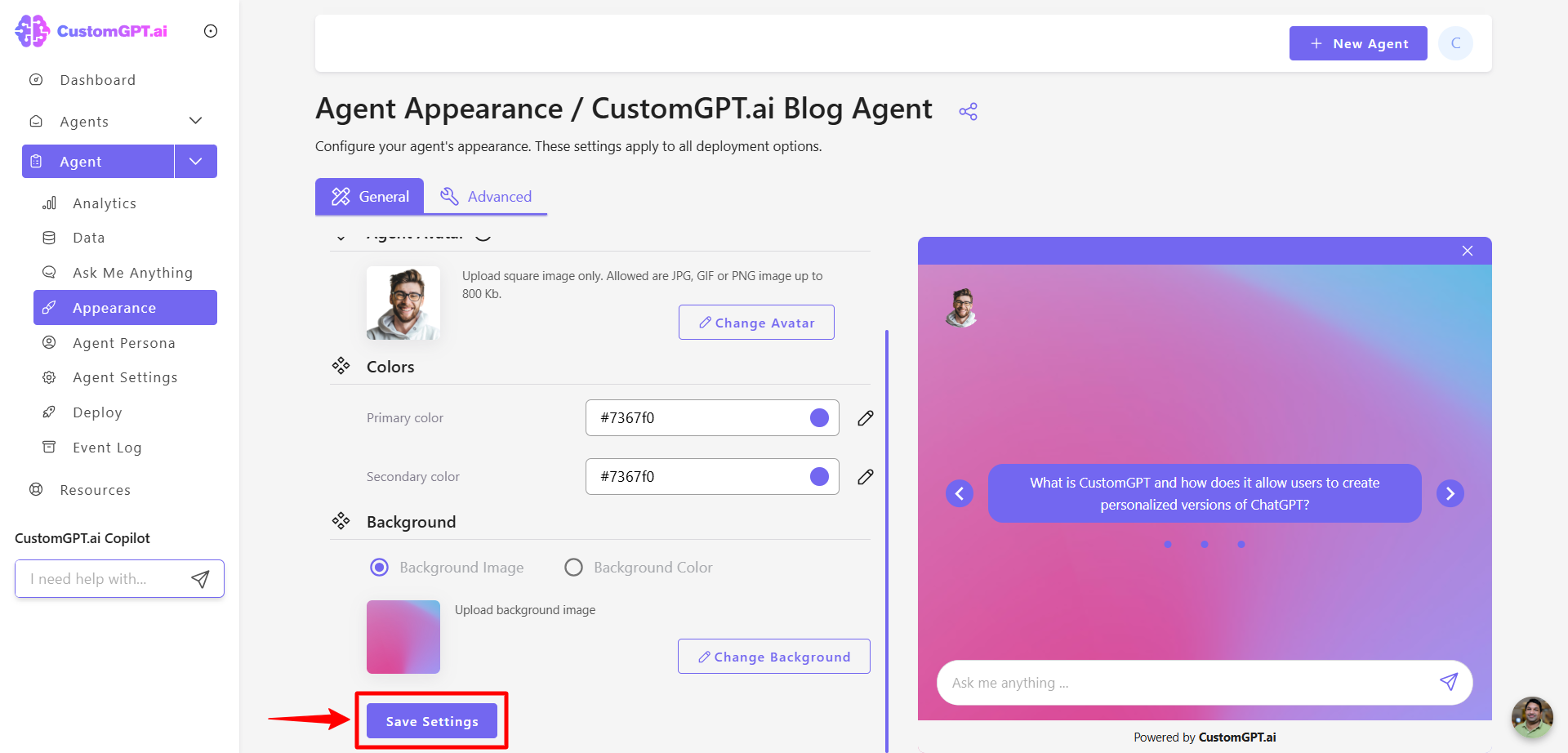Image resolution: width=1568 pixels, height=753 pixels.
Task: Open the Secondary color swatch picker
Action: click(x=819, y=477)
